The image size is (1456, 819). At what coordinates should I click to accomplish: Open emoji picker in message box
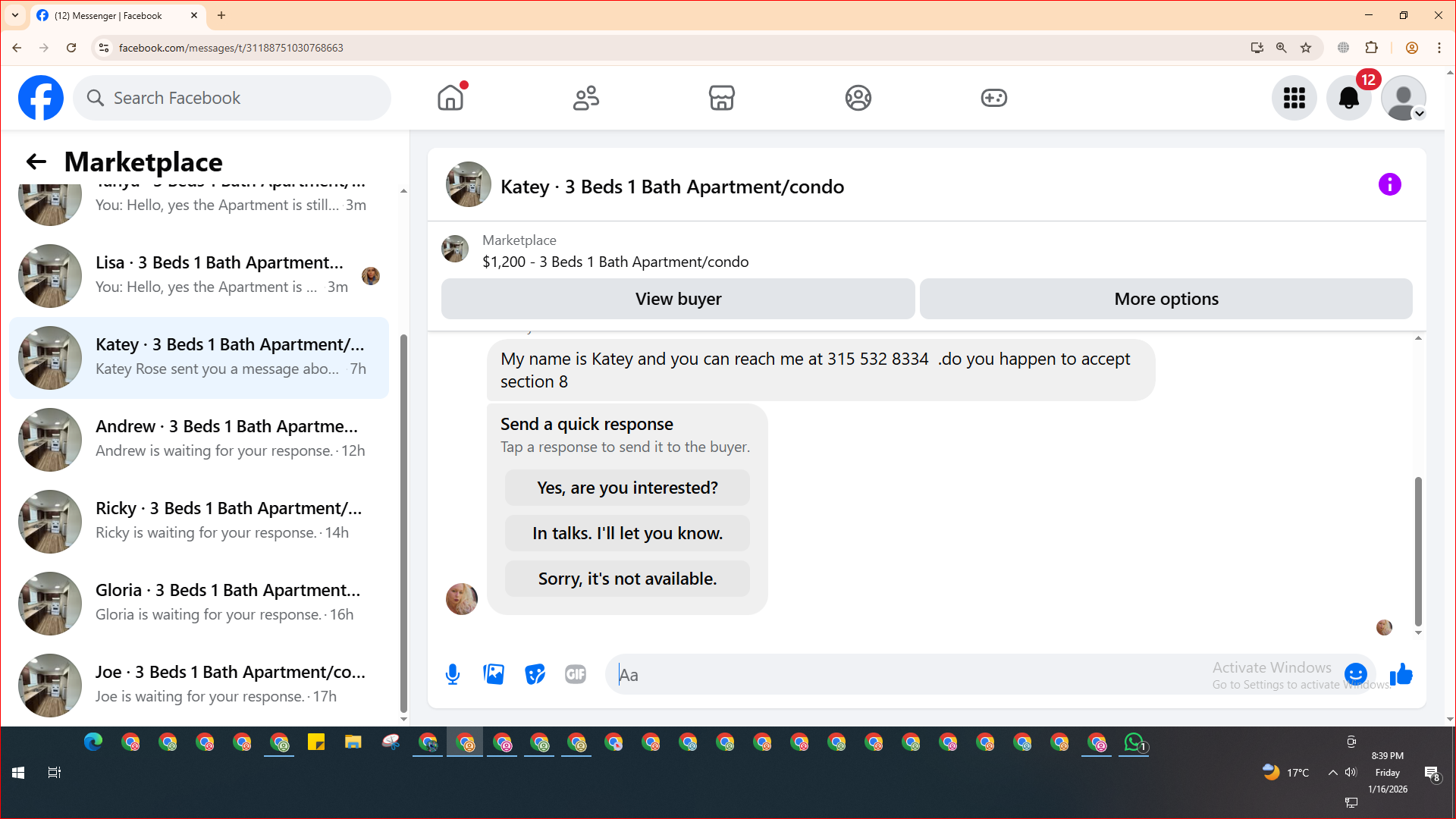[x=1355, y=673]
